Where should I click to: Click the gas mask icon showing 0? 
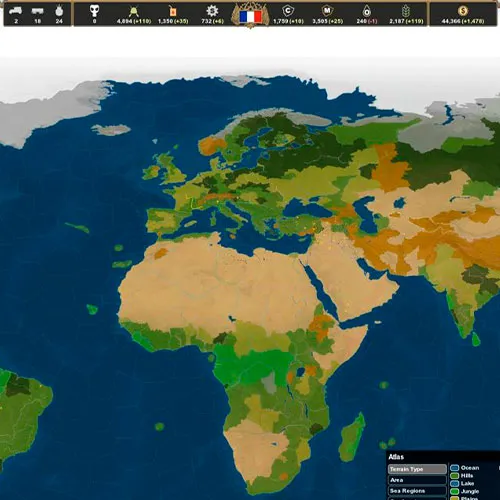95,11
